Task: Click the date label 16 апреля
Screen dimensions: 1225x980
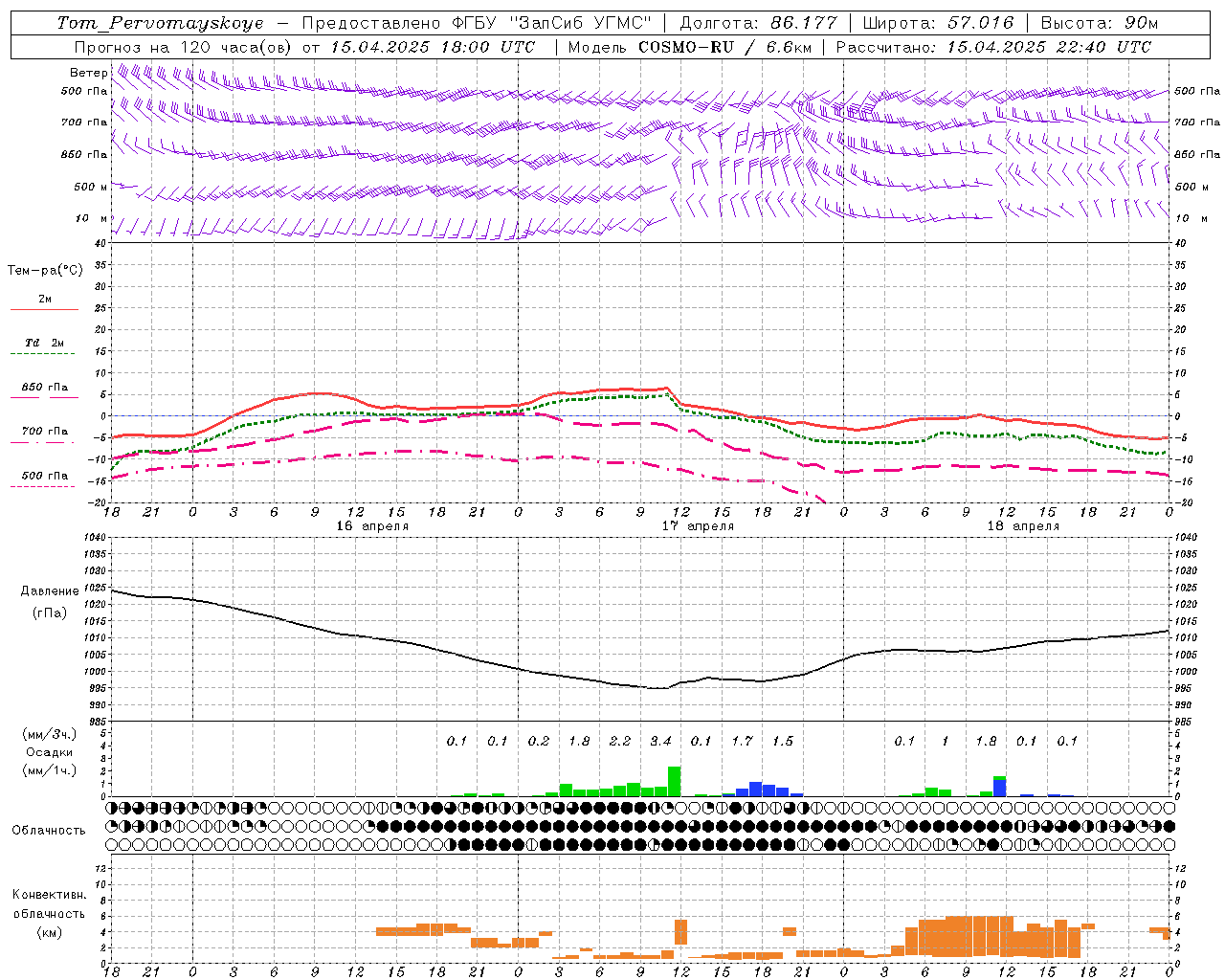Action: 372,526
